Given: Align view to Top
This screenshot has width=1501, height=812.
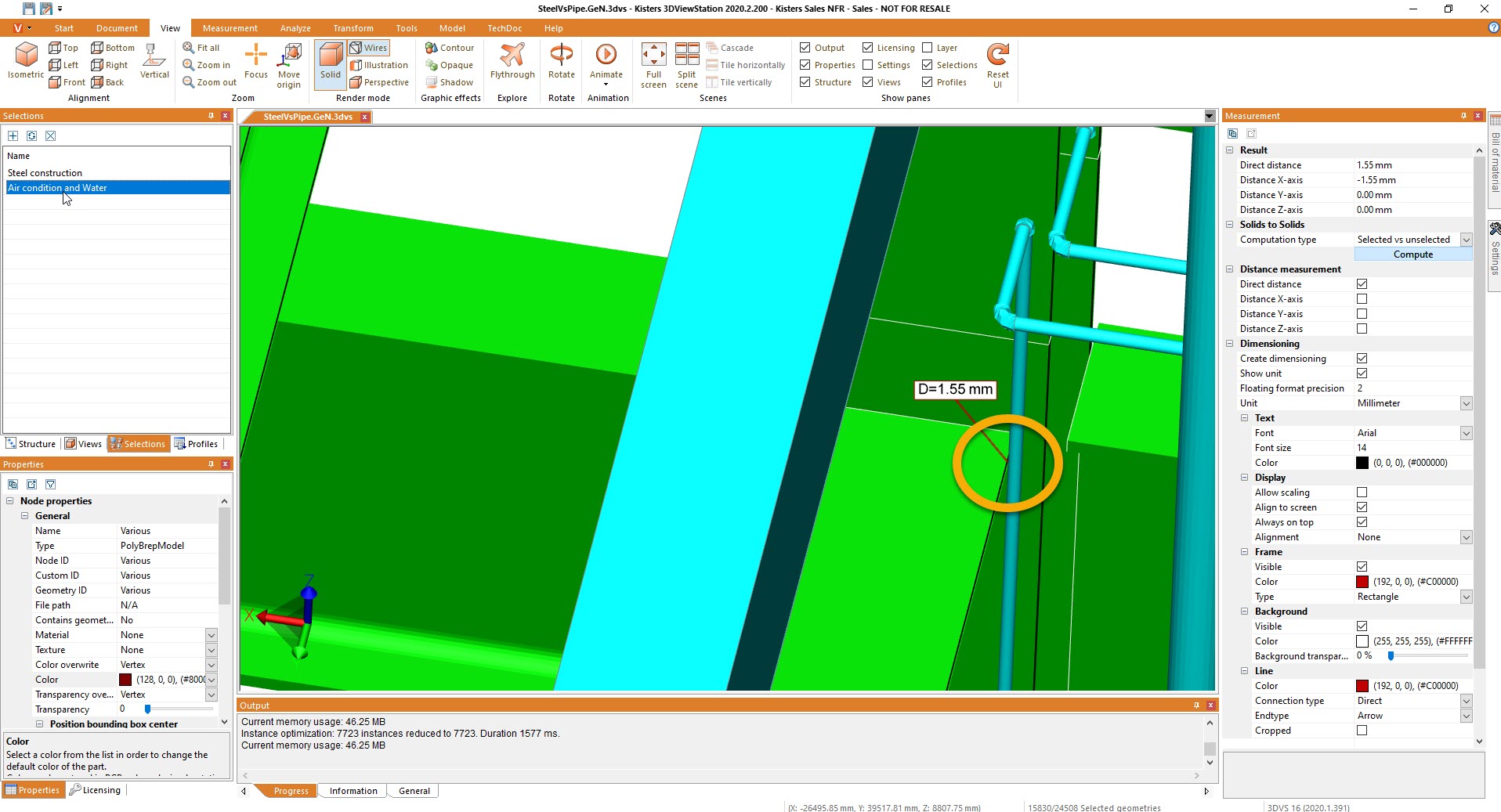Looking at the screenshot, I should (x=63, y=48).
